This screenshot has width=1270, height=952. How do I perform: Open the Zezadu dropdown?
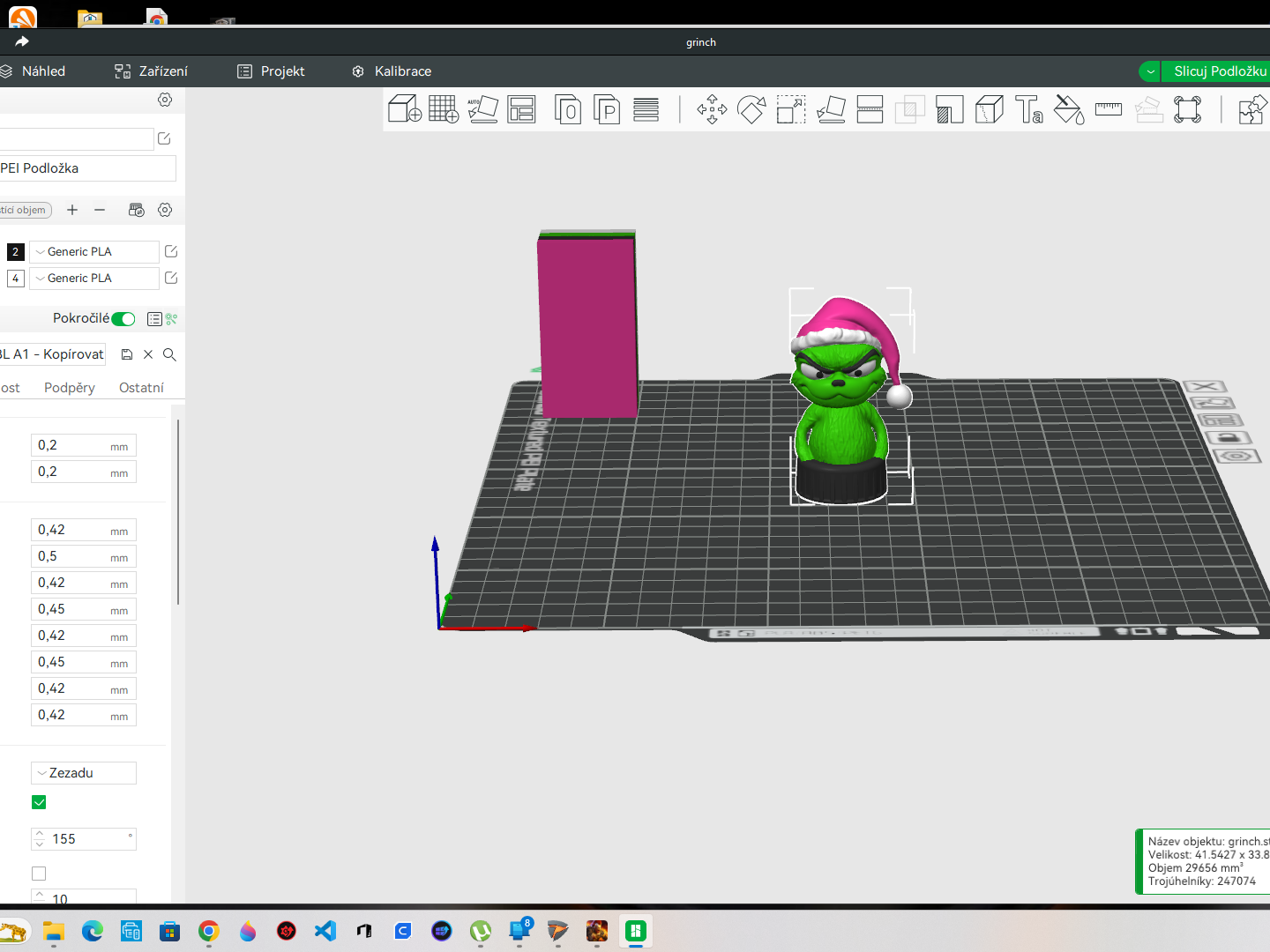[84, 773]
